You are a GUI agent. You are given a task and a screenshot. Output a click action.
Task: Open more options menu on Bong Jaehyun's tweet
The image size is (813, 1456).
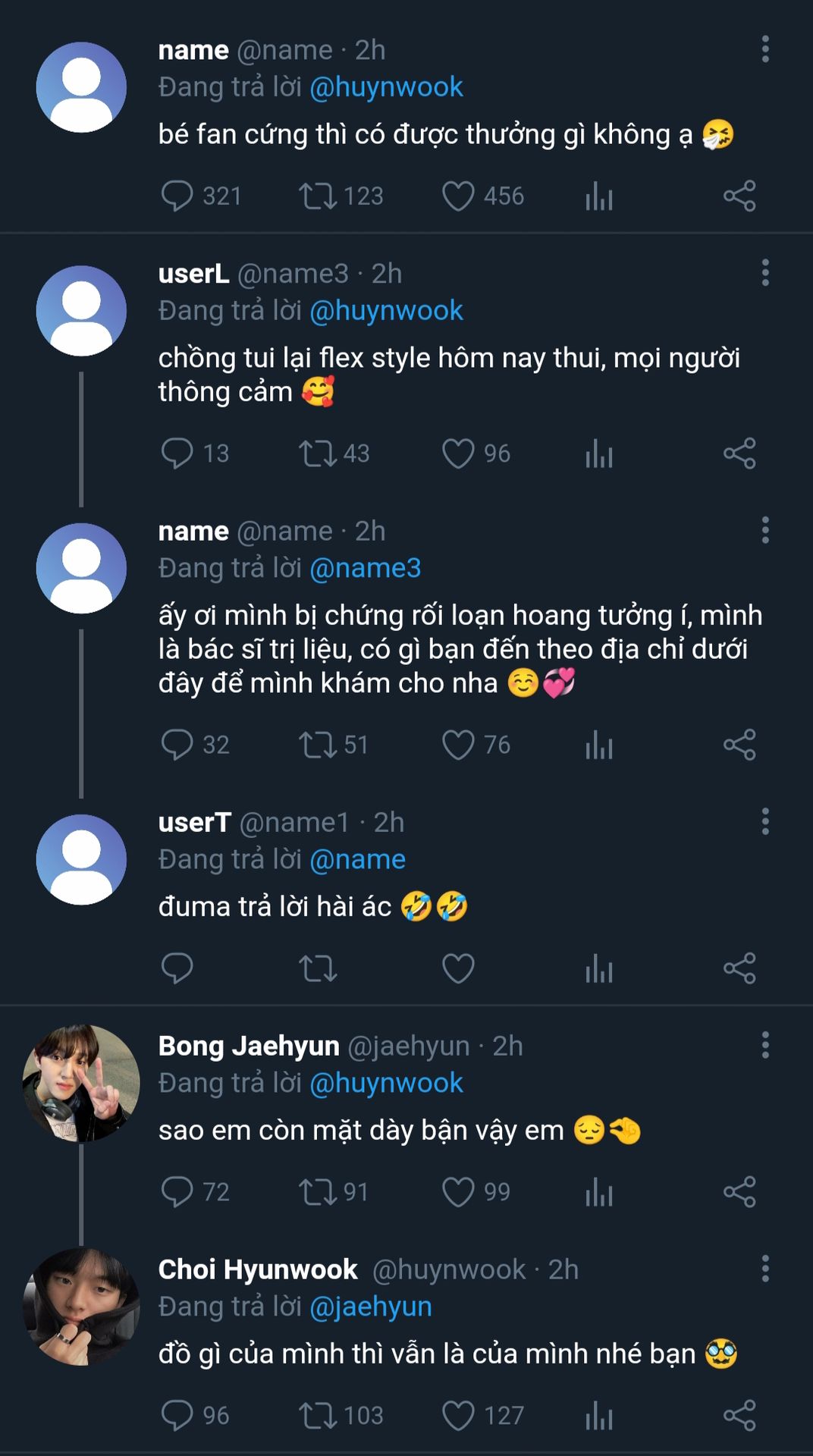[x=765, y=1045]
